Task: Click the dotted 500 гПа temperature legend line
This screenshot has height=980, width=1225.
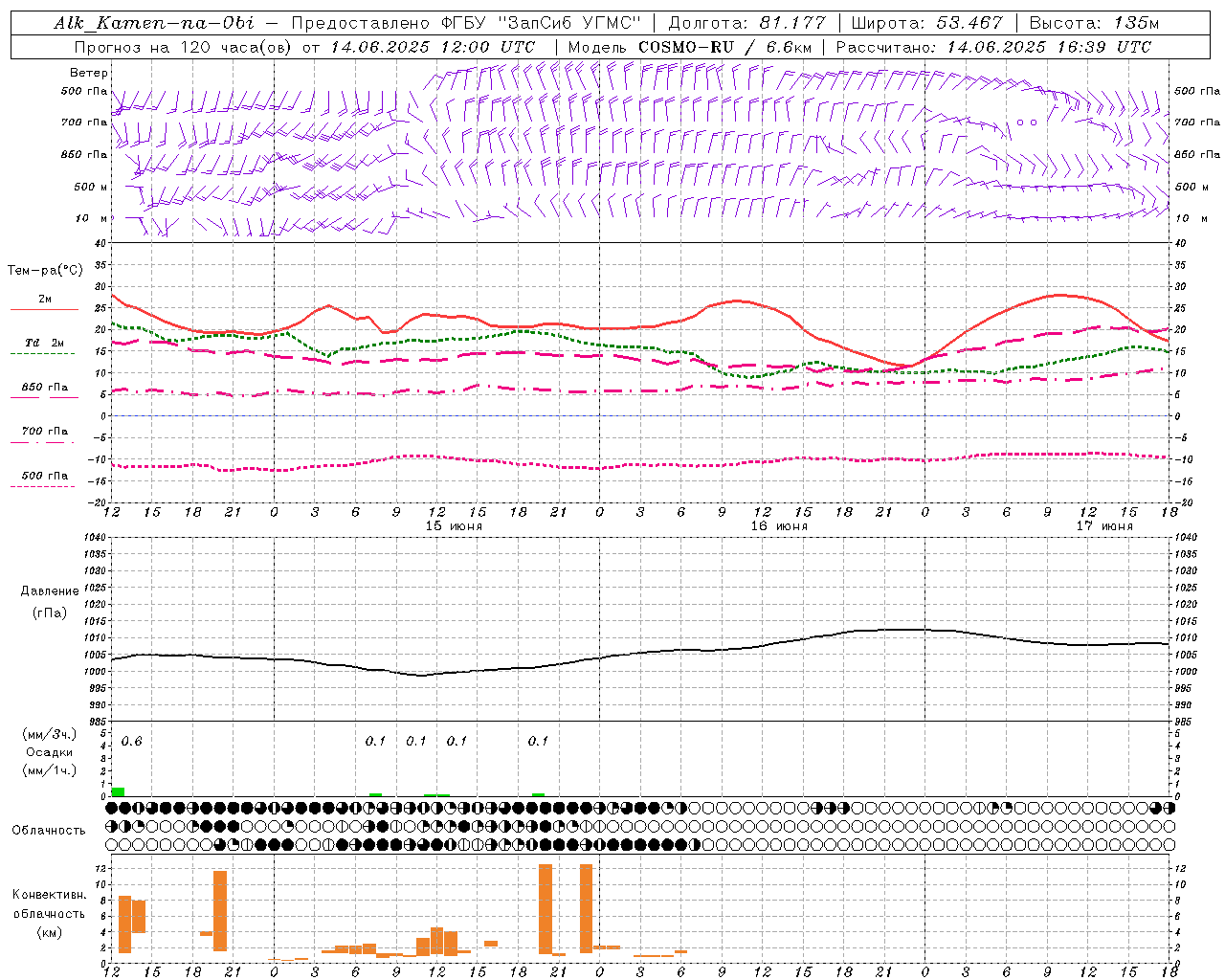Action: point(42,487)
